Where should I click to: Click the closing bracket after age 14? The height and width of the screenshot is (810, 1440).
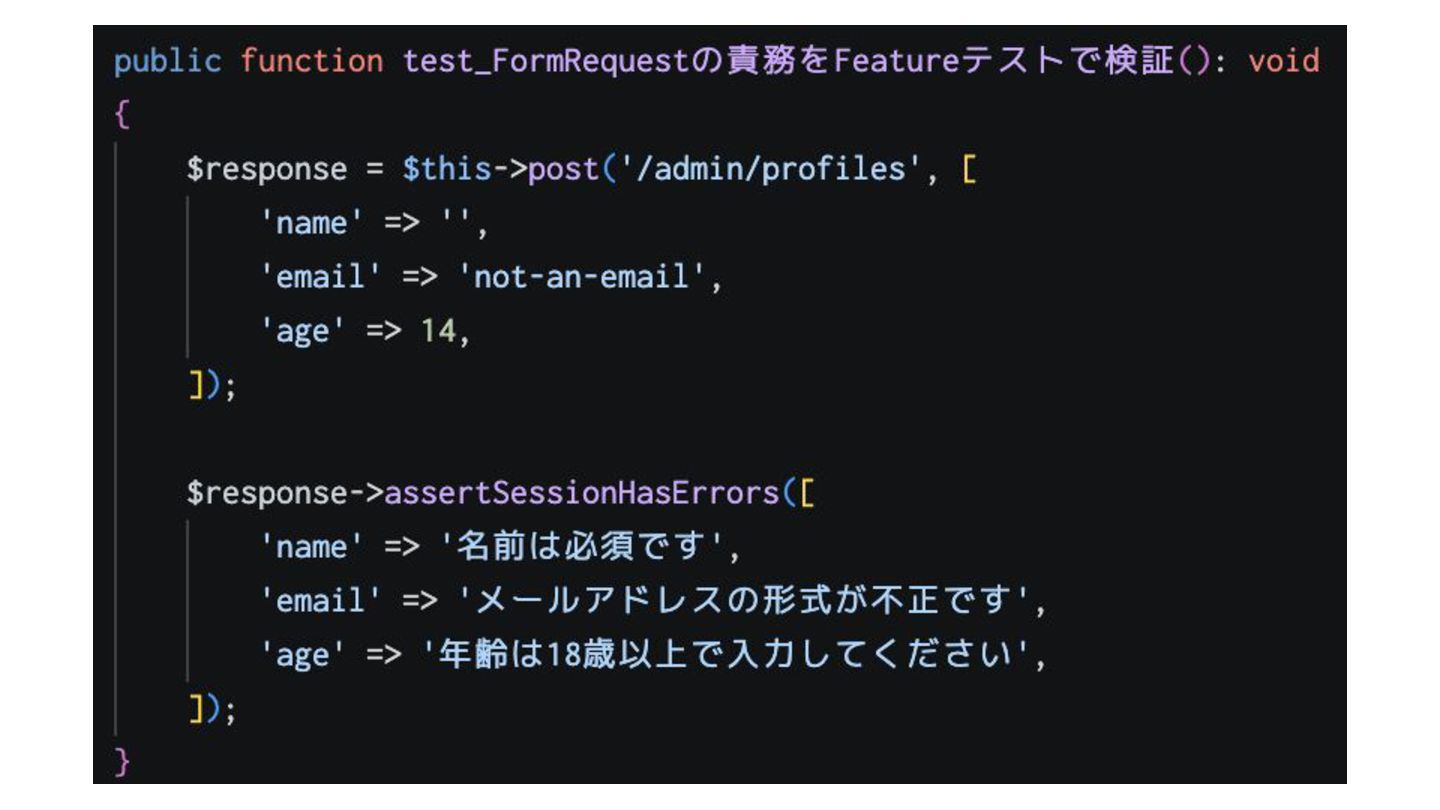pyautogui.click(x=195, y=385)
